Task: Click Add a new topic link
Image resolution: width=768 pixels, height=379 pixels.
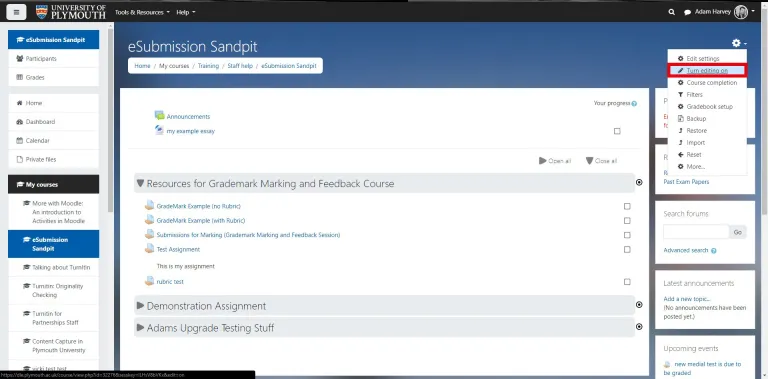Action: pos(687,299)
